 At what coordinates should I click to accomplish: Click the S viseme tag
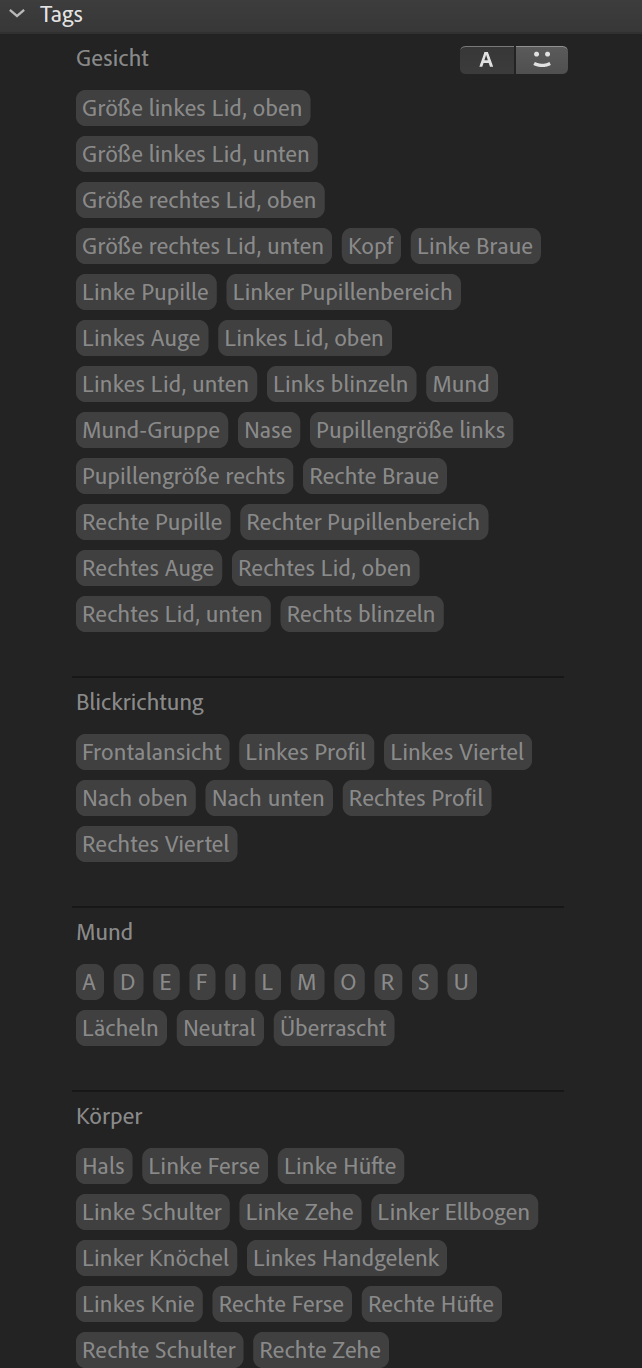pos(424,982)
